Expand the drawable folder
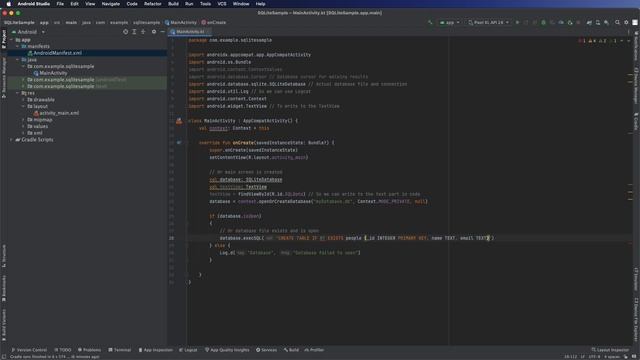 coord(23,100)
